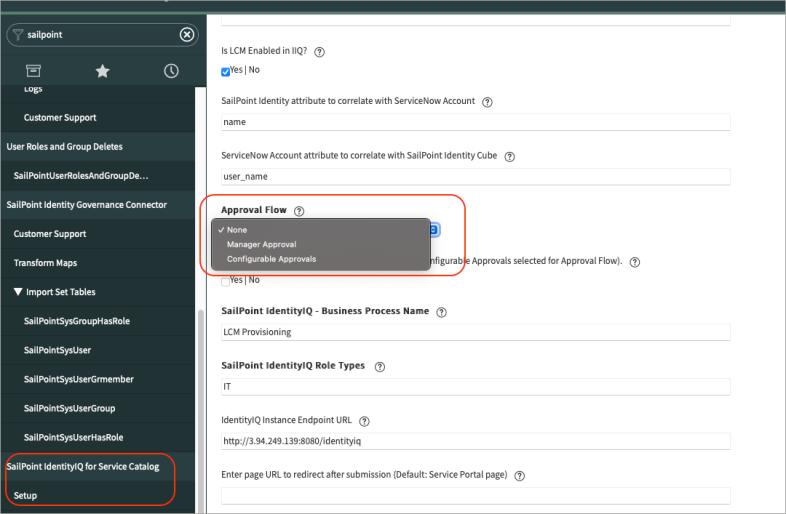Open help for Is LCM Enabled in IIQ
Screen dimensions: 786x514
[319, 52]
